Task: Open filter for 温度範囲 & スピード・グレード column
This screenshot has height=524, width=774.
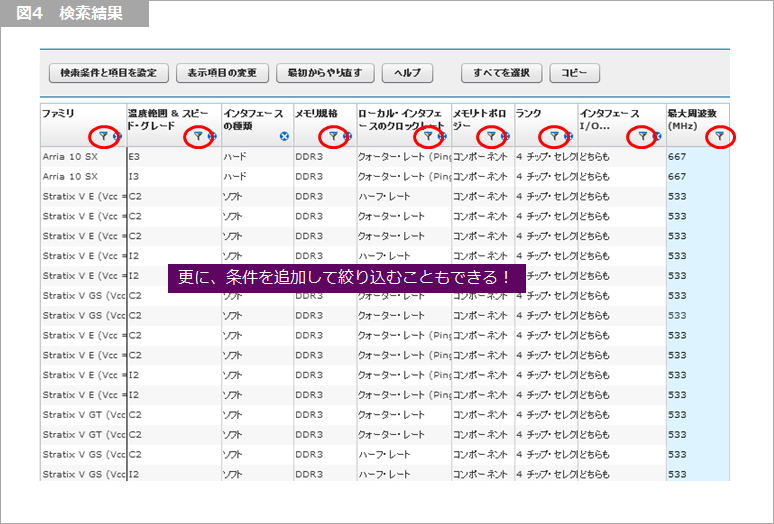Action: point(198,136)
